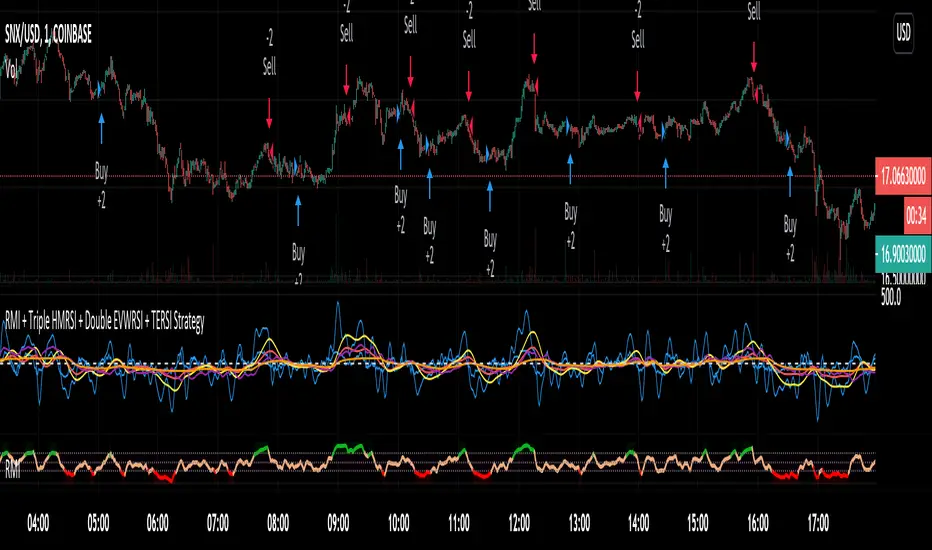Click the red 17.06630000 price label
This screenshot has height=550, width=932.
(903, 172)
